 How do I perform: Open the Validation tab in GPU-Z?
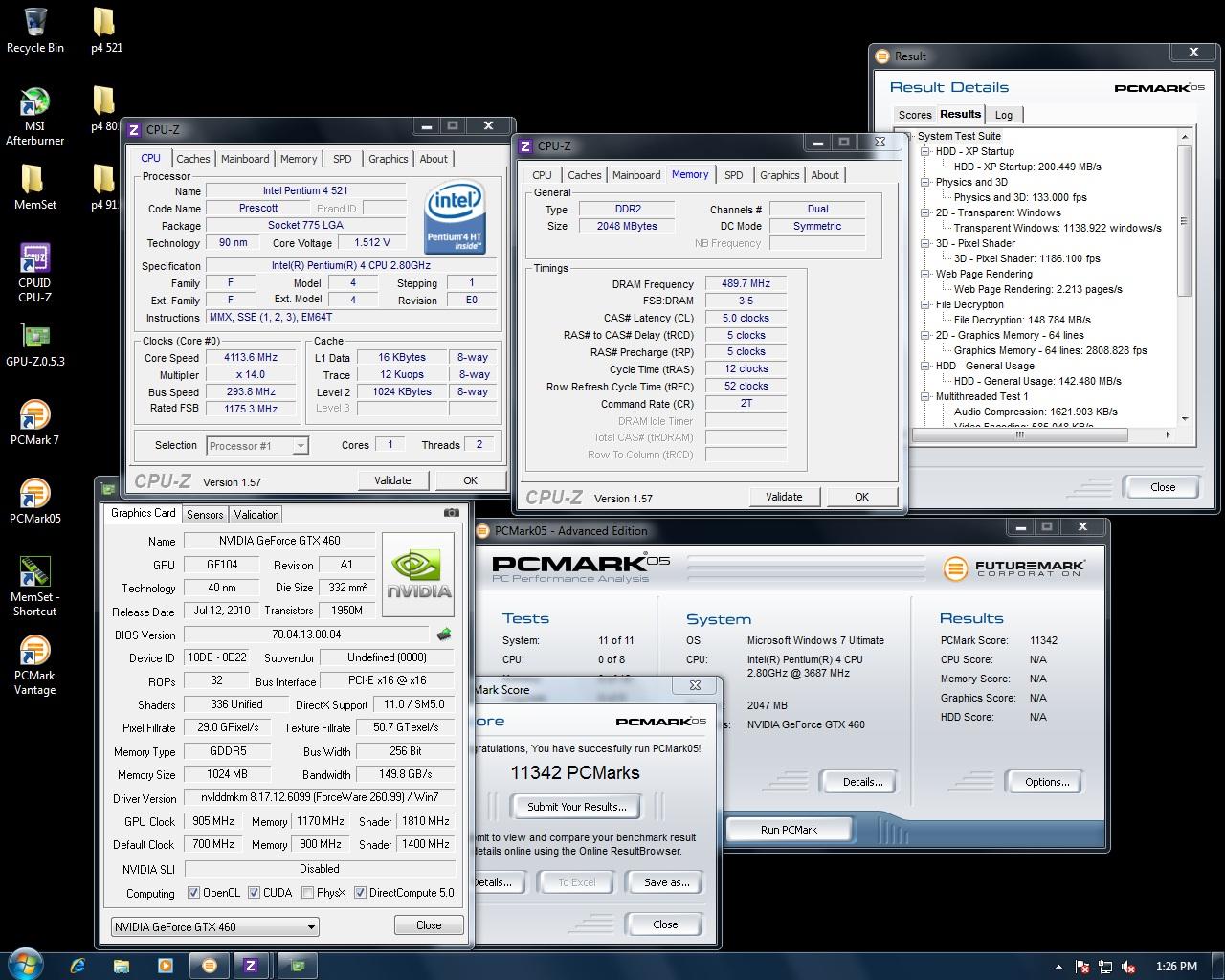[x=256, y=514]
